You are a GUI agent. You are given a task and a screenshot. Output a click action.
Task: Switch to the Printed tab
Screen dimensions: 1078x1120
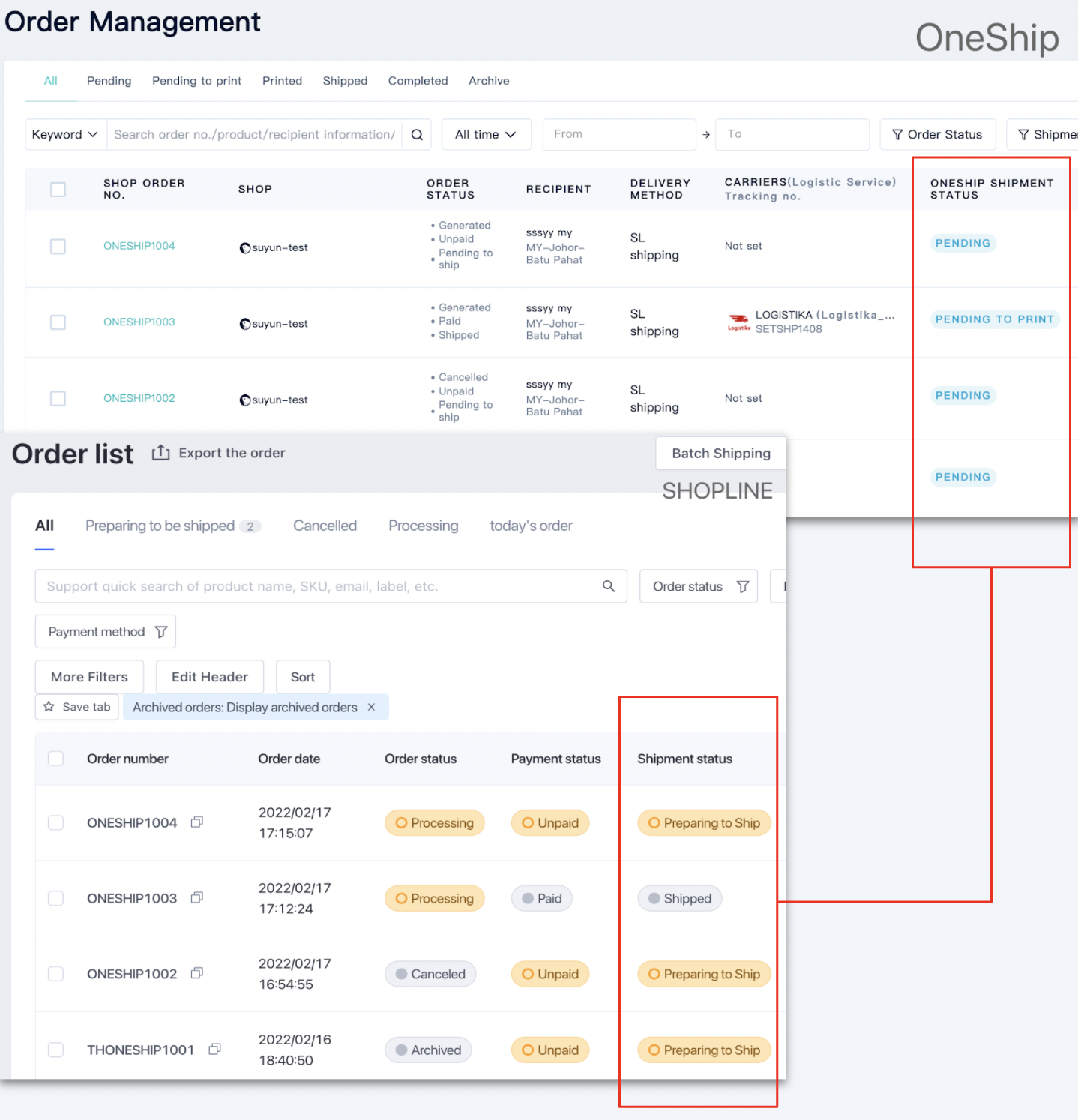point(282,81)
